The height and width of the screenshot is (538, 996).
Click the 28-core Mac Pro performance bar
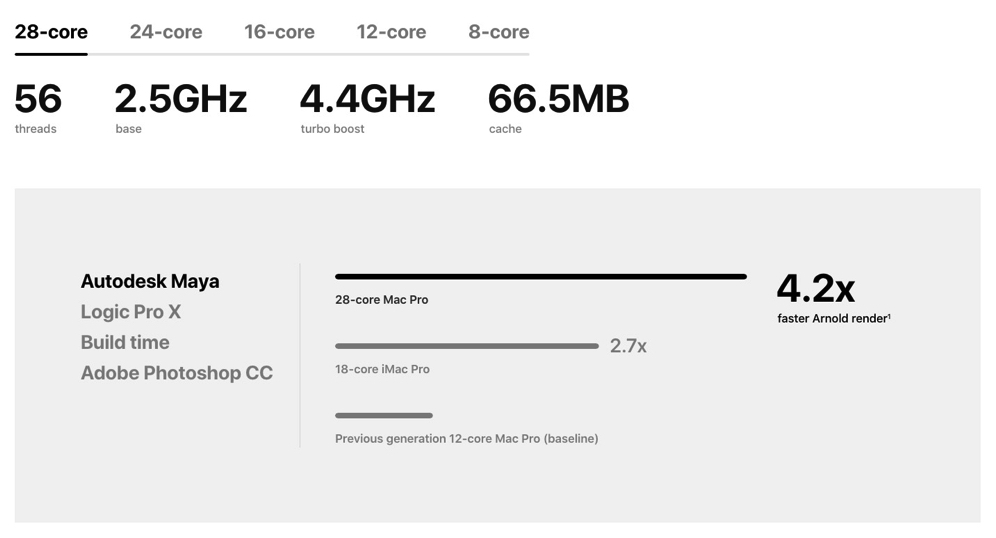point(541,276)
